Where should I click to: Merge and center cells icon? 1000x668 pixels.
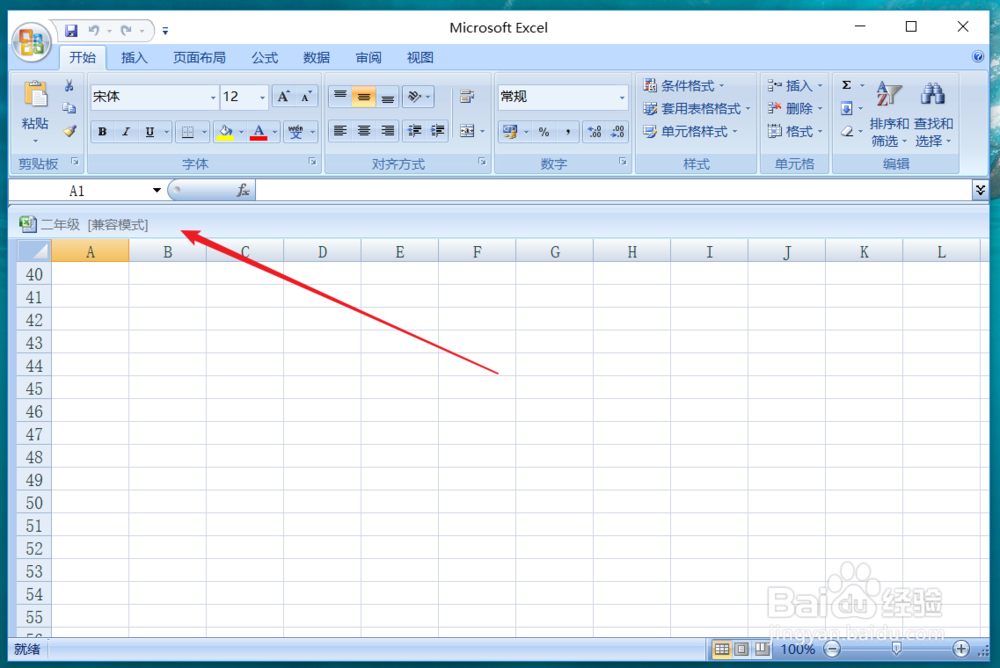coord(467,131)
